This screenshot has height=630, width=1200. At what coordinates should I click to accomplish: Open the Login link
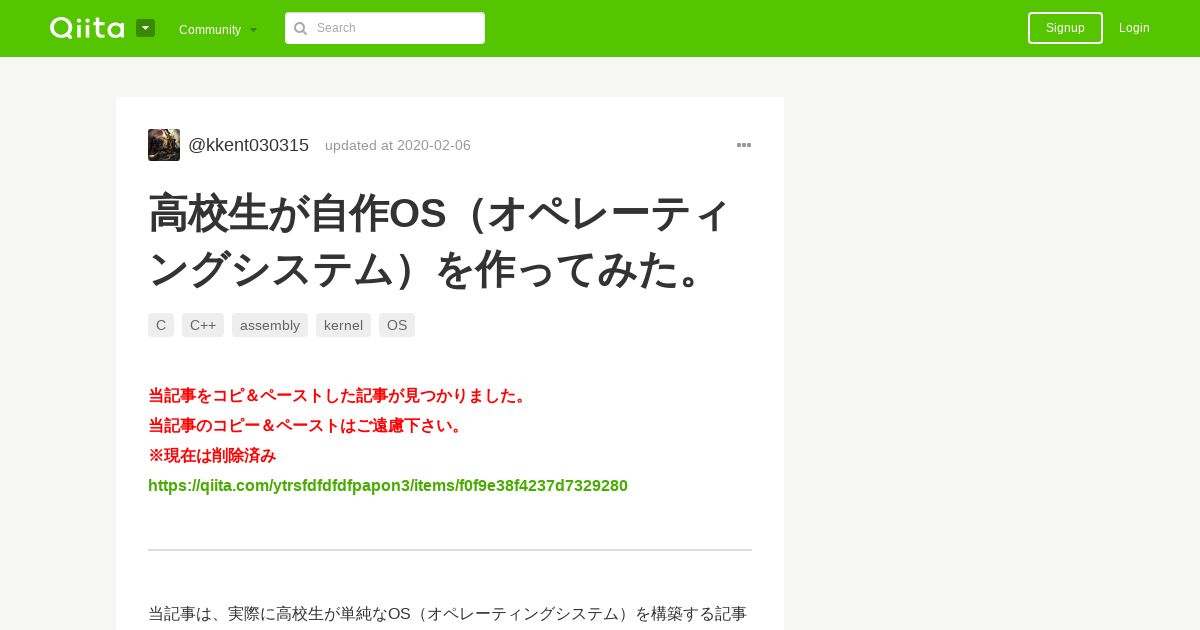(1134, 28)
